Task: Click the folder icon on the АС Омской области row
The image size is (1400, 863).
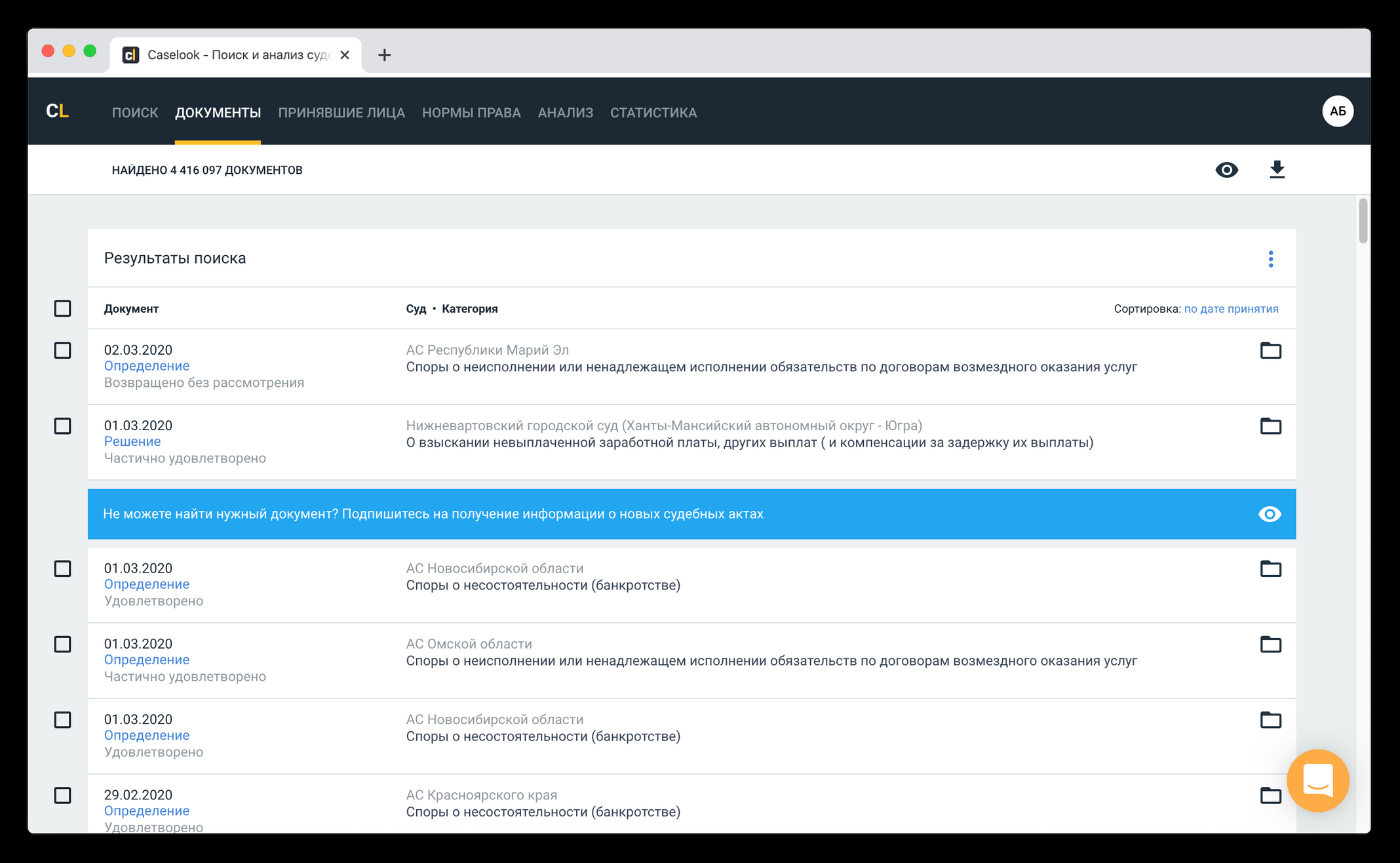Action: point(1270,645)
